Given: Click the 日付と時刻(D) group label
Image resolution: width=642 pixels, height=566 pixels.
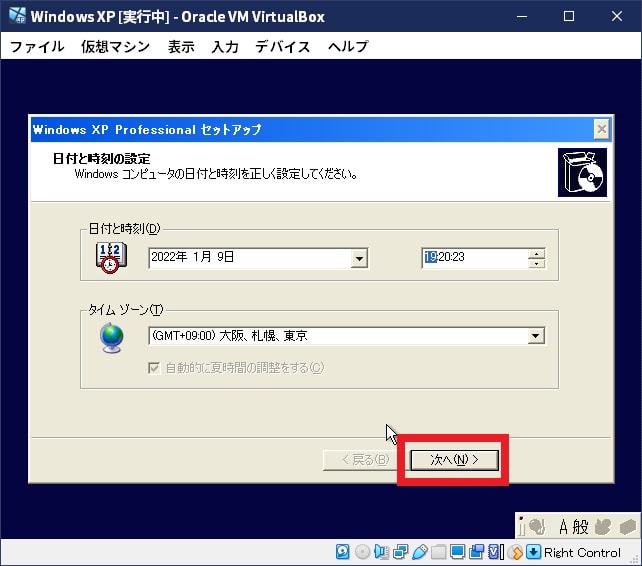Looking at the screenshot, I should click(x=124, y=229).
